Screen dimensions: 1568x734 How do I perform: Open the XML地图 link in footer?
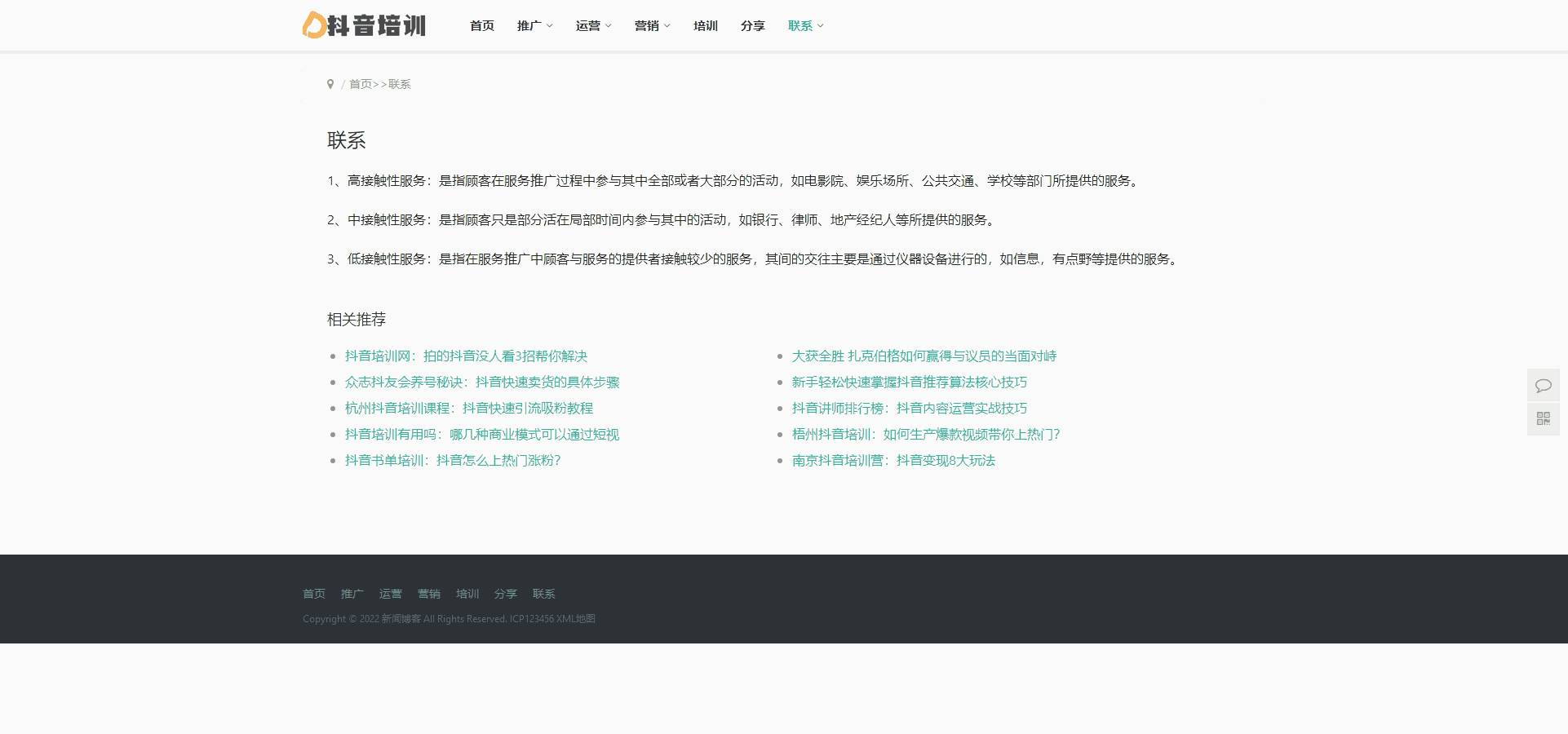[x=576, y=619]
